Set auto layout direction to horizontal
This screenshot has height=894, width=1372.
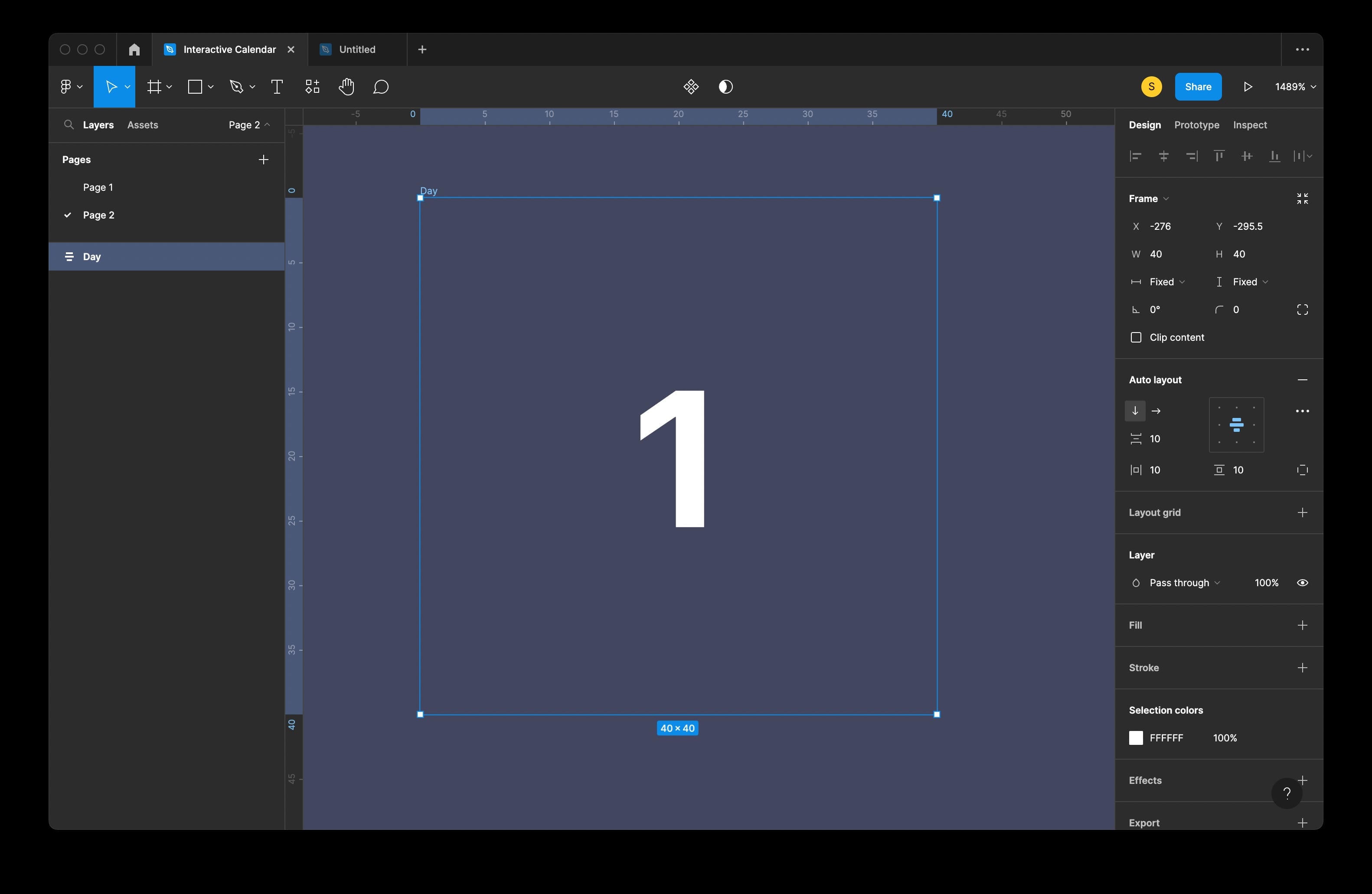pos(1156,411)
